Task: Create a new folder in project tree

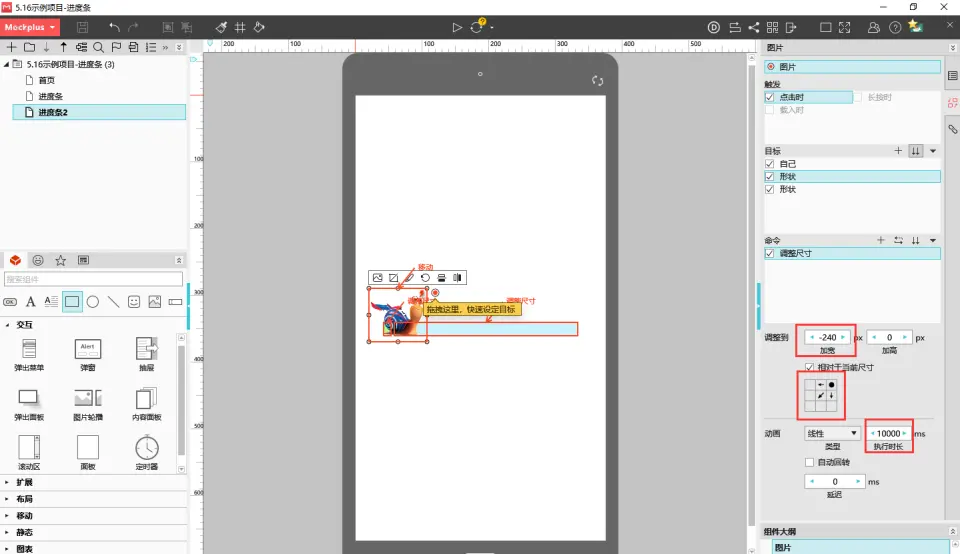Action: (x=29, y=47)
